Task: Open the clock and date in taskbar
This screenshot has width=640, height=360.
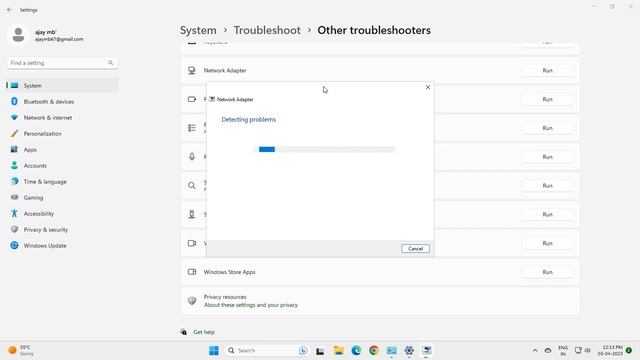Action: click(x=610, y=350)
